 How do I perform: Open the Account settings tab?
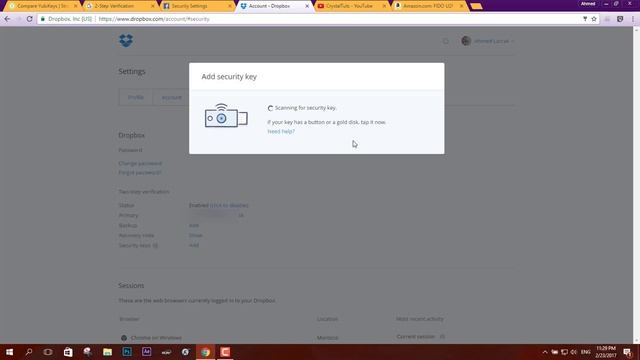tap(171, 97)
